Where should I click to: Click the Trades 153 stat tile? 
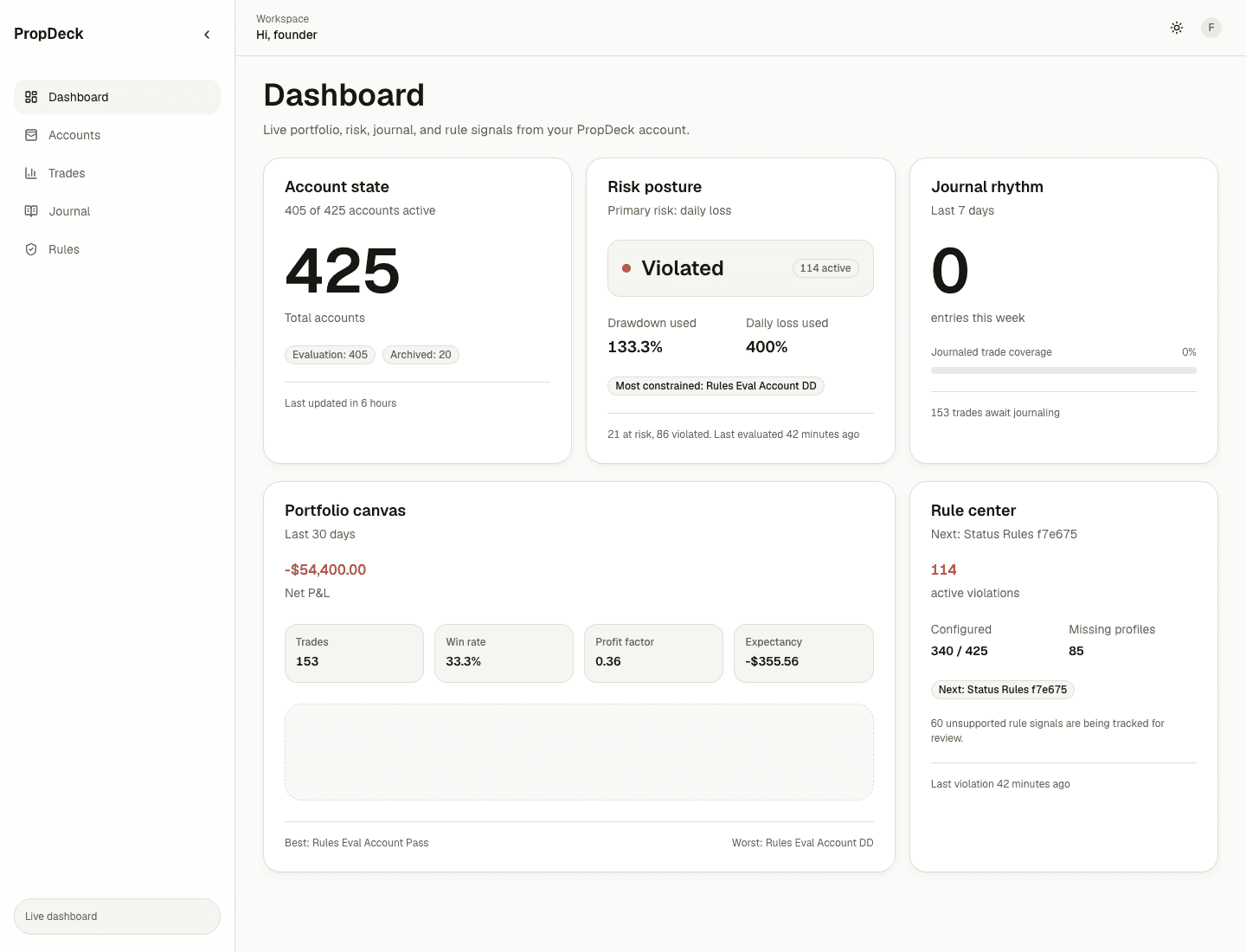pyautogui.click(x=354, y=653)
